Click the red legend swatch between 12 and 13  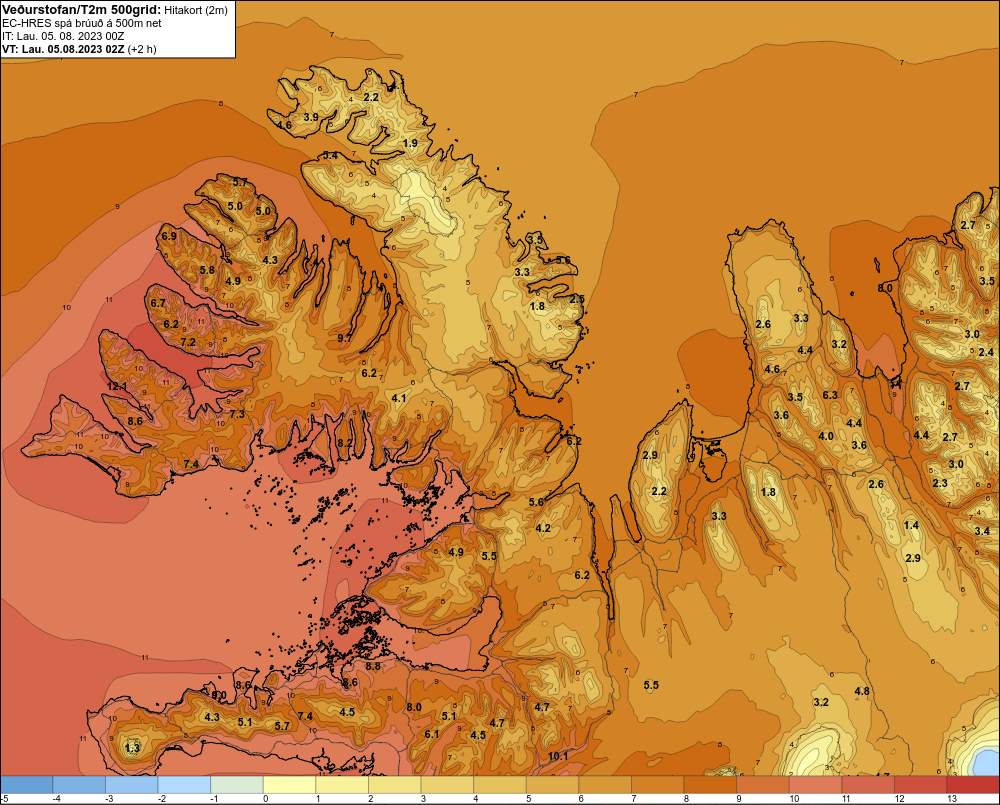tap(920, 785)
